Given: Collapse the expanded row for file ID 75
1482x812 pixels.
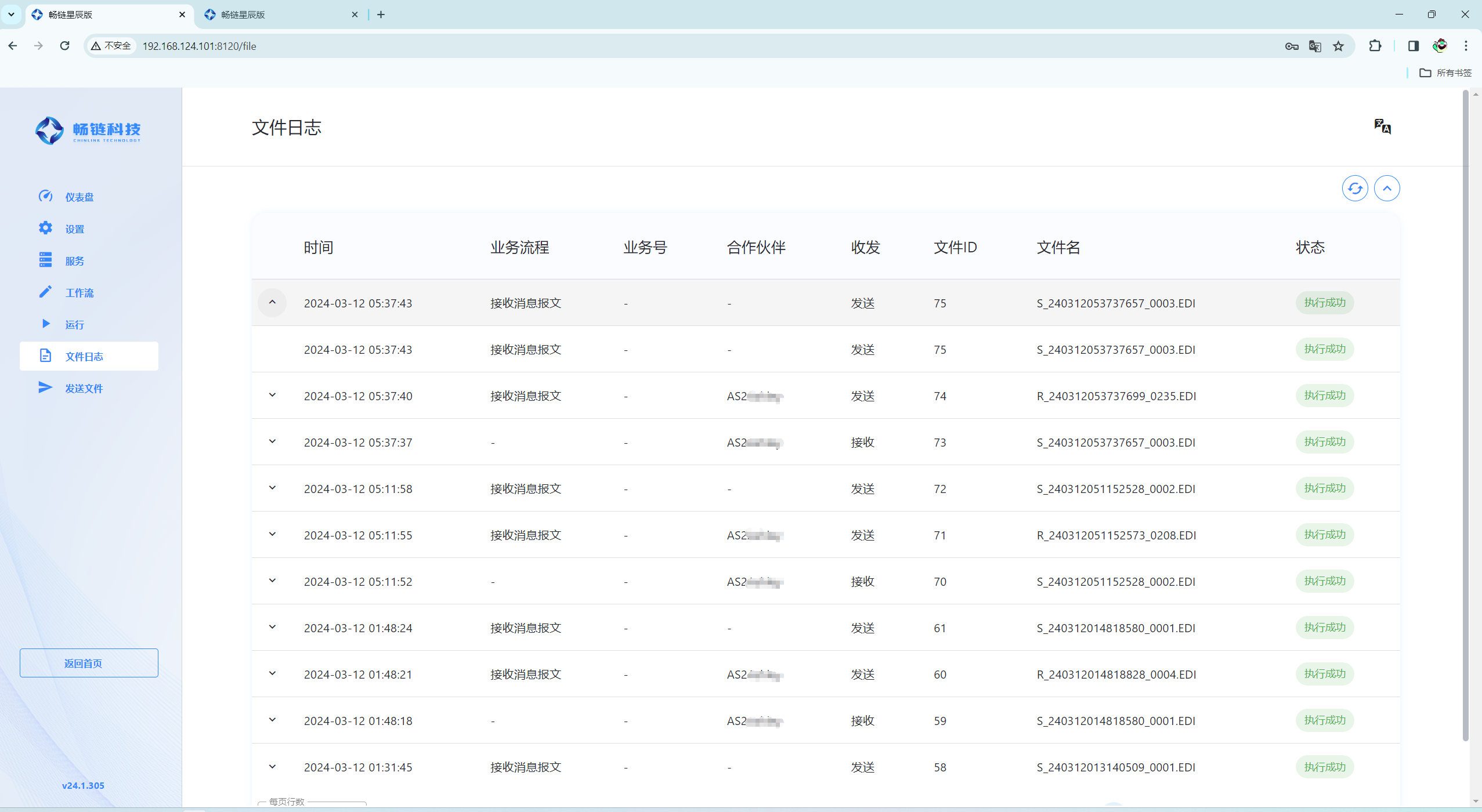Looking at the screenshot, I should pyautogui.click(x=272, y=302).
